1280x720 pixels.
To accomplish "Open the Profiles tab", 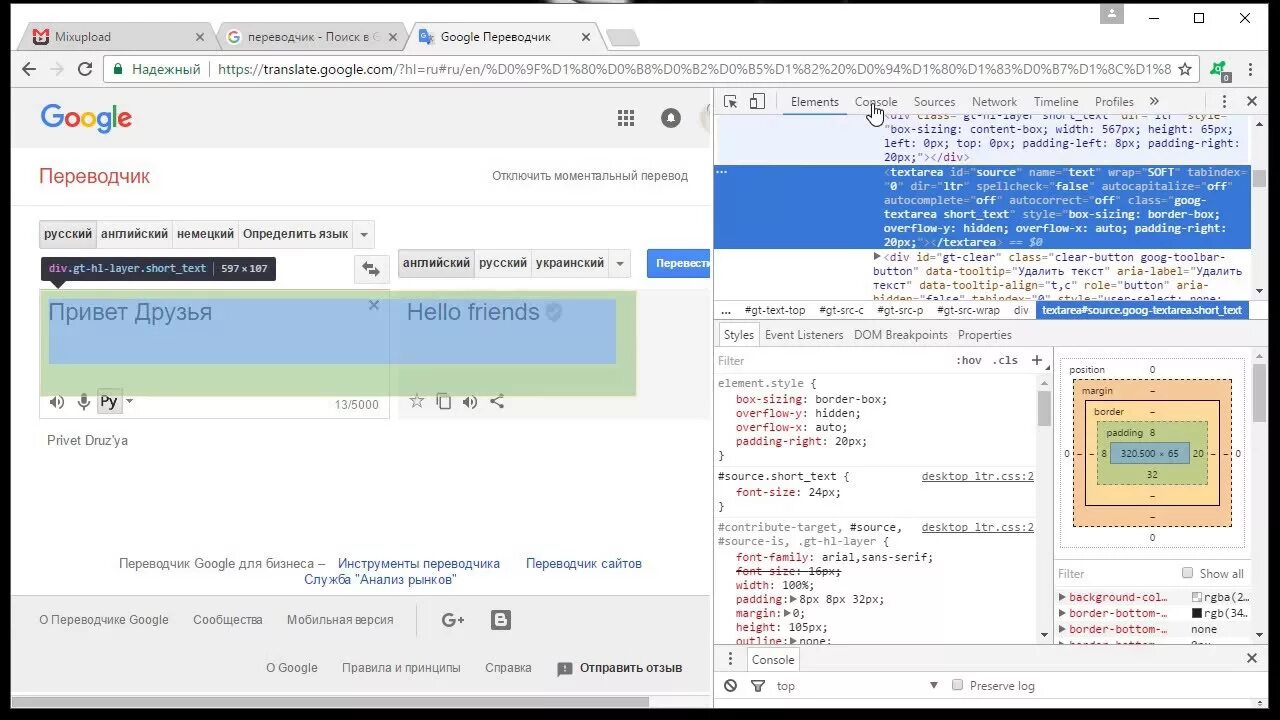I will (x=1114, y=101).
